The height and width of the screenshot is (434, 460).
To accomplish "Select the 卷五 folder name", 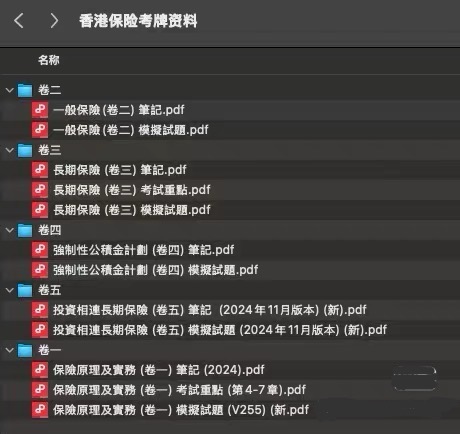I will 49,290.
